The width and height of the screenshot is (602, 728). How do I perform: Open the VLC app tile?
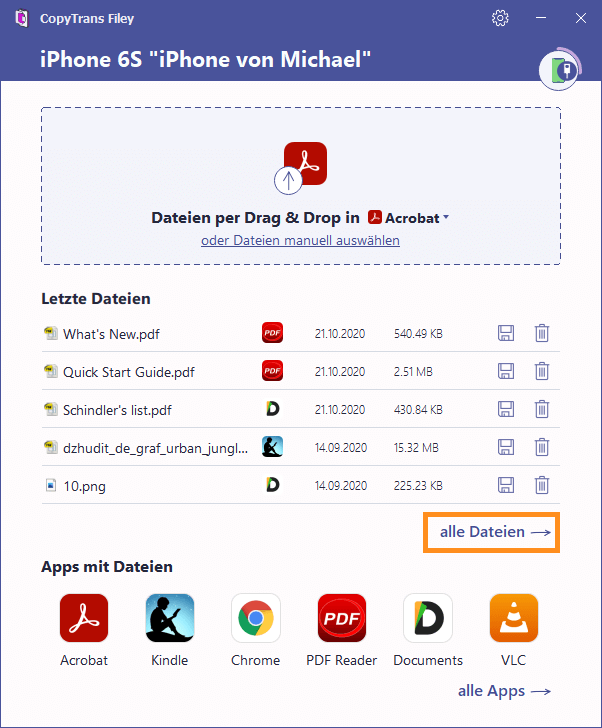click(x=514, y=630)
